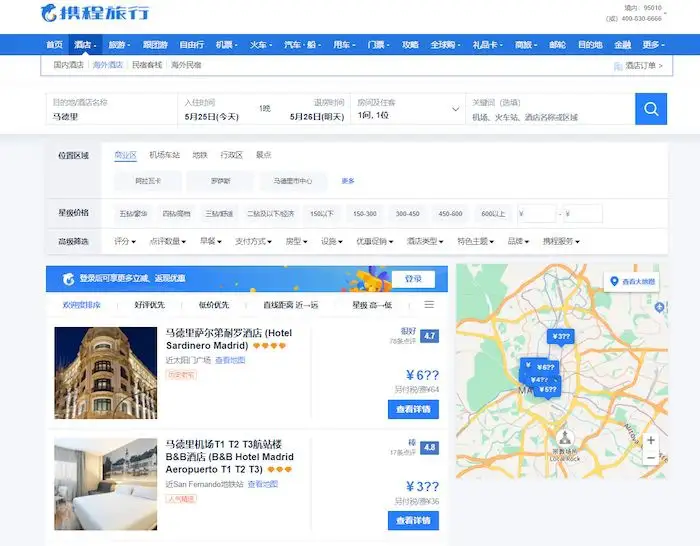Open 酒店订单 hotel orders link
The width and height of the screenshot is (700, 546).
[x=638, y=66]
